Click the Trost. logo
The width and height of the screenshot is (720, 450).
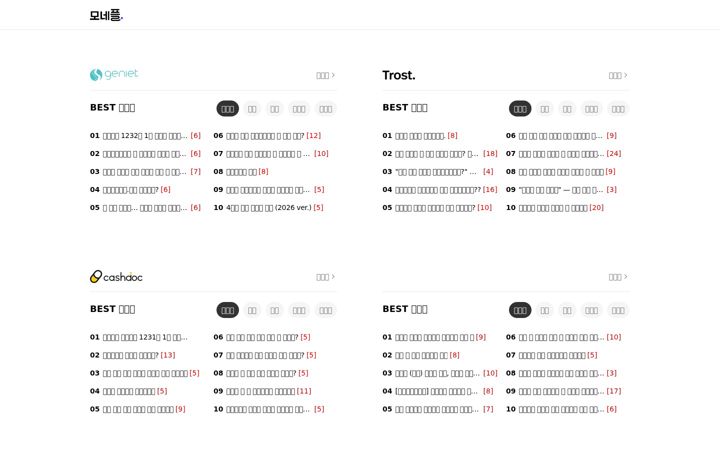click(399, 75)
